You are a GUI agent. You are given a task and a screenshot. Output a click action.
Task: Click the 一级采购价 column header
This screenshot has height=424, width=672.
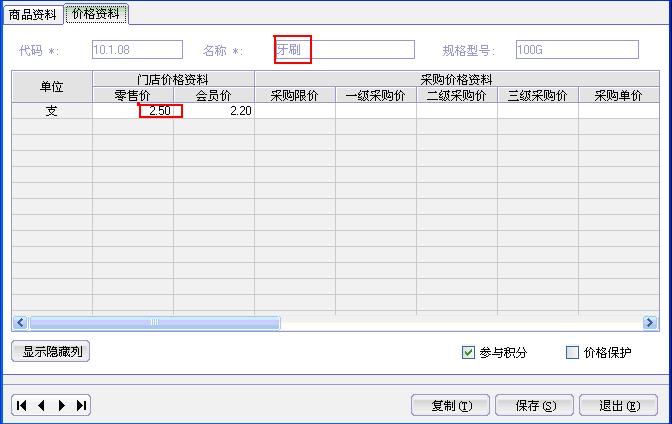coord(376,95)
